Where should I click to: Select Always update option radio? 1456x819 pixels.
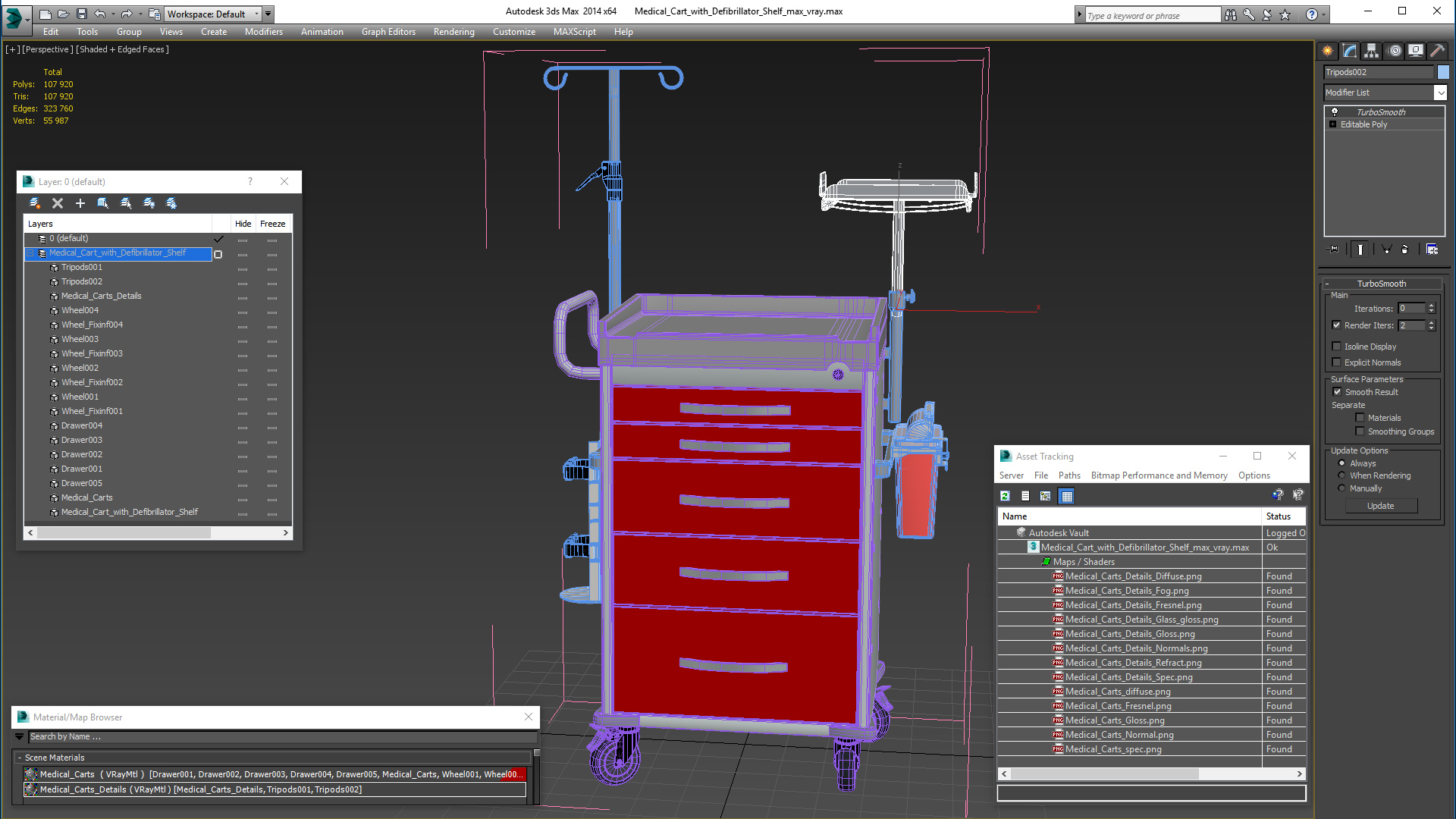click(x=1341, y=463)
